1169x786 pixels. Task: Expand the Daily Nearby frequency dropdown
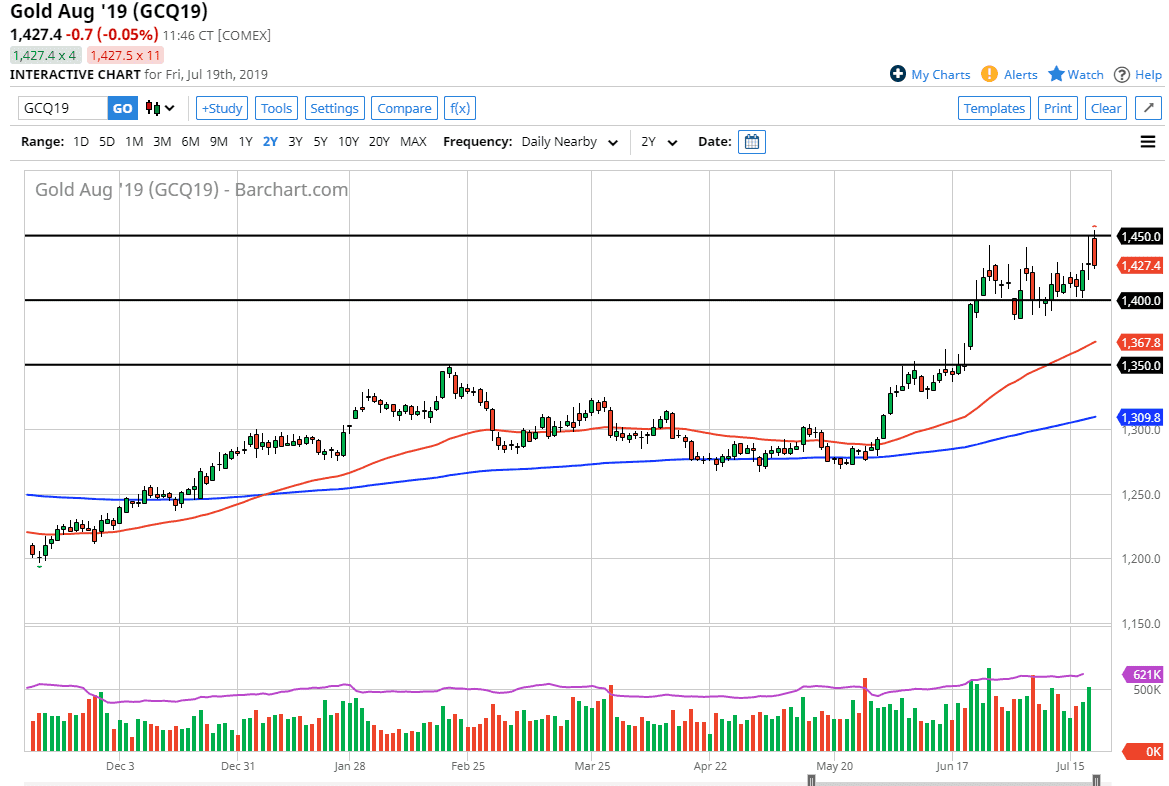[569, 142]
